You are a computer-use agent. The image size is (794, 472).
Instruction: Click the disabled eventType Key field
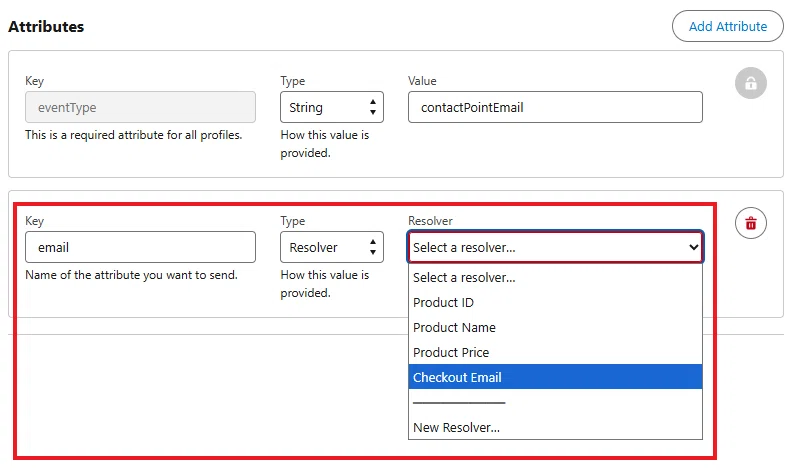pos(140,107)
